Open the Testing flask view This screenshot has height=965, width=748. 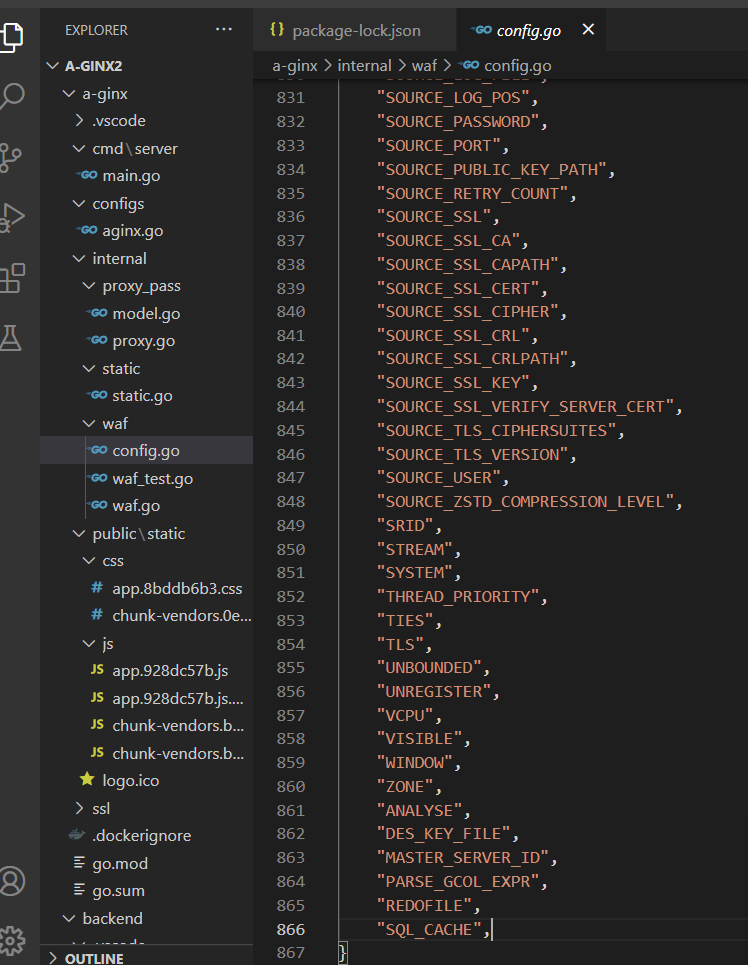click(x=12, y=338)
